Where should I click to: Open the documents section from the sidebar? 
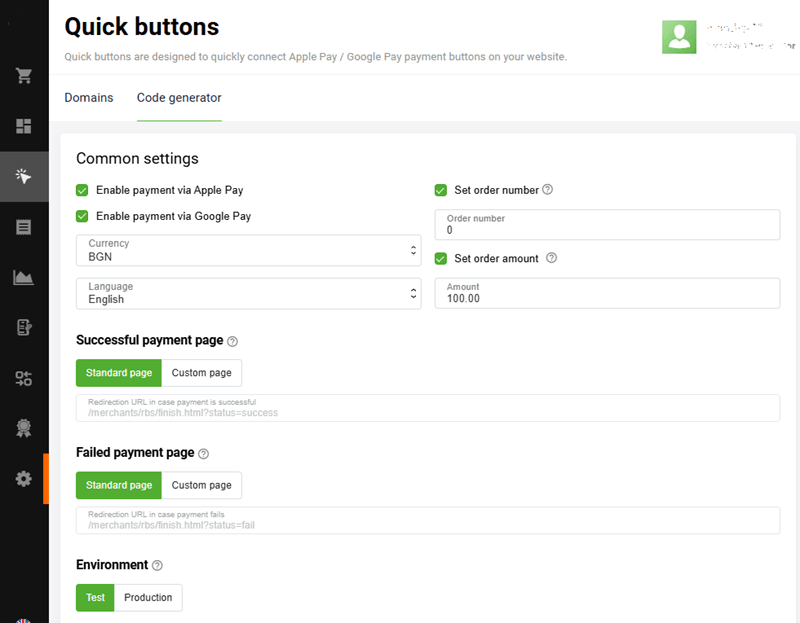[x=24, y=227]
